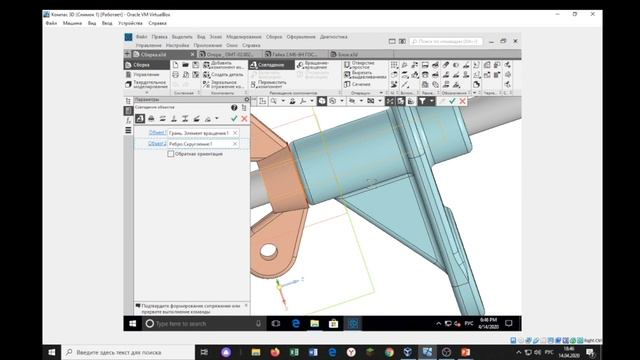The height and width of the screenshot is (360, 640).
Task: Click the new document icon in ribbon
Action: point(175,65)
